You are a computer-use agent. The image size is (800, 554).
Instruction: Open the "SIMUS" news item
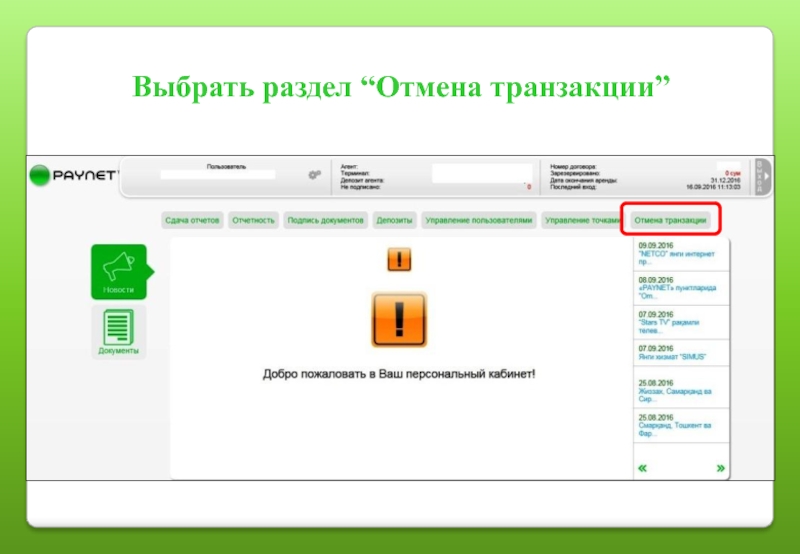pos(681,353)
